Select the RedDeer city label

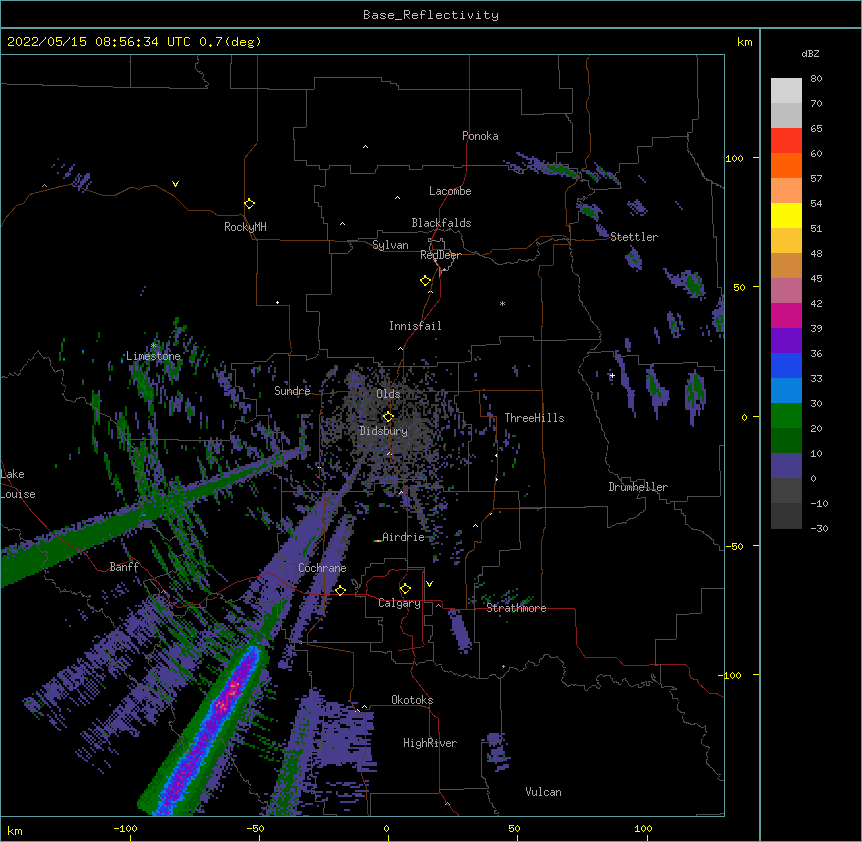[440, 255]
